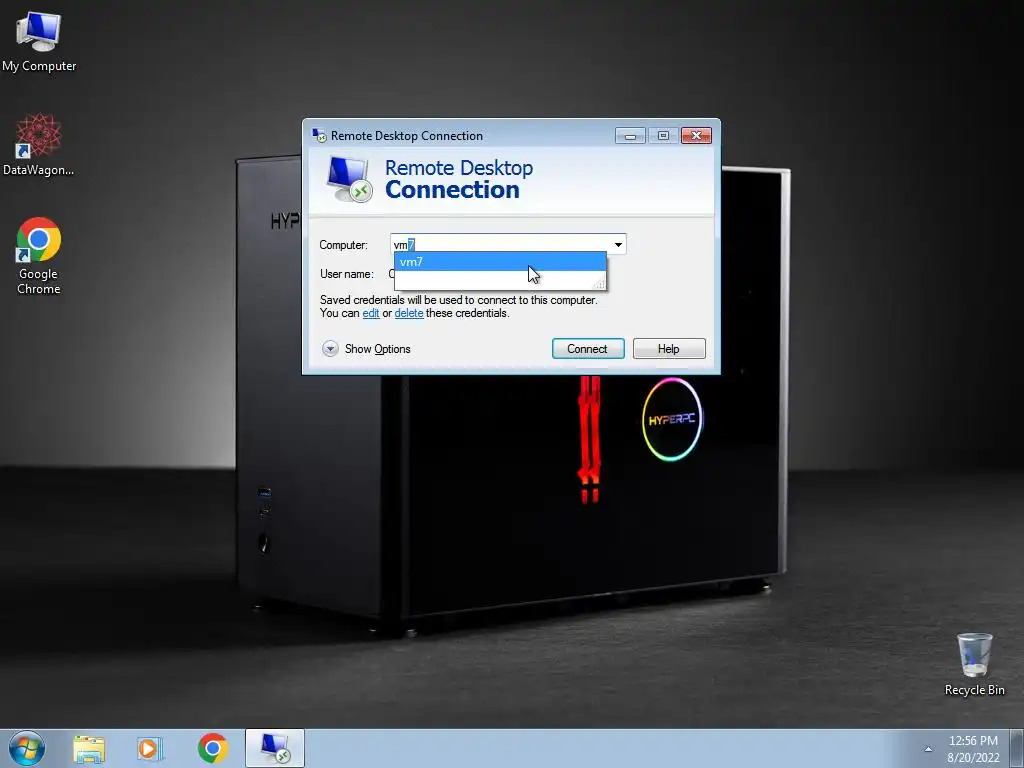The image size is (1024, 768).
Task: Open the Recycle Bin
Action: click(x=974, y=664)
